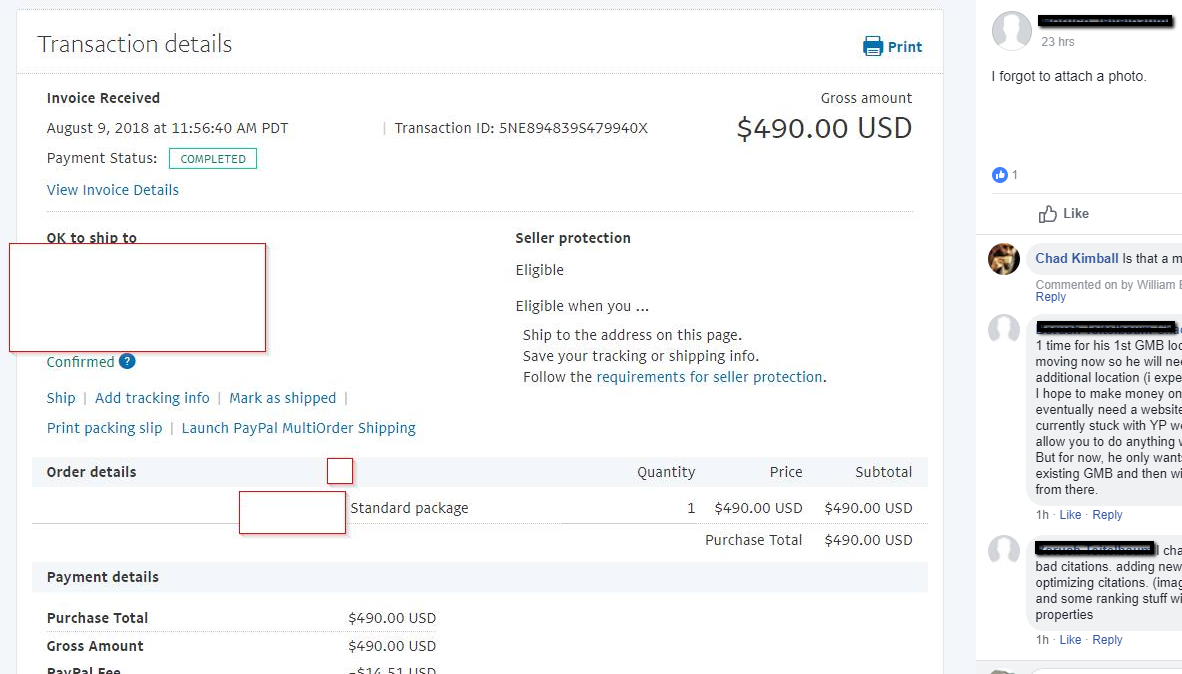The height and width of the screenshot is (674, 1182).
Task: Click Add tracking info link
Action: tap(152, 398)
